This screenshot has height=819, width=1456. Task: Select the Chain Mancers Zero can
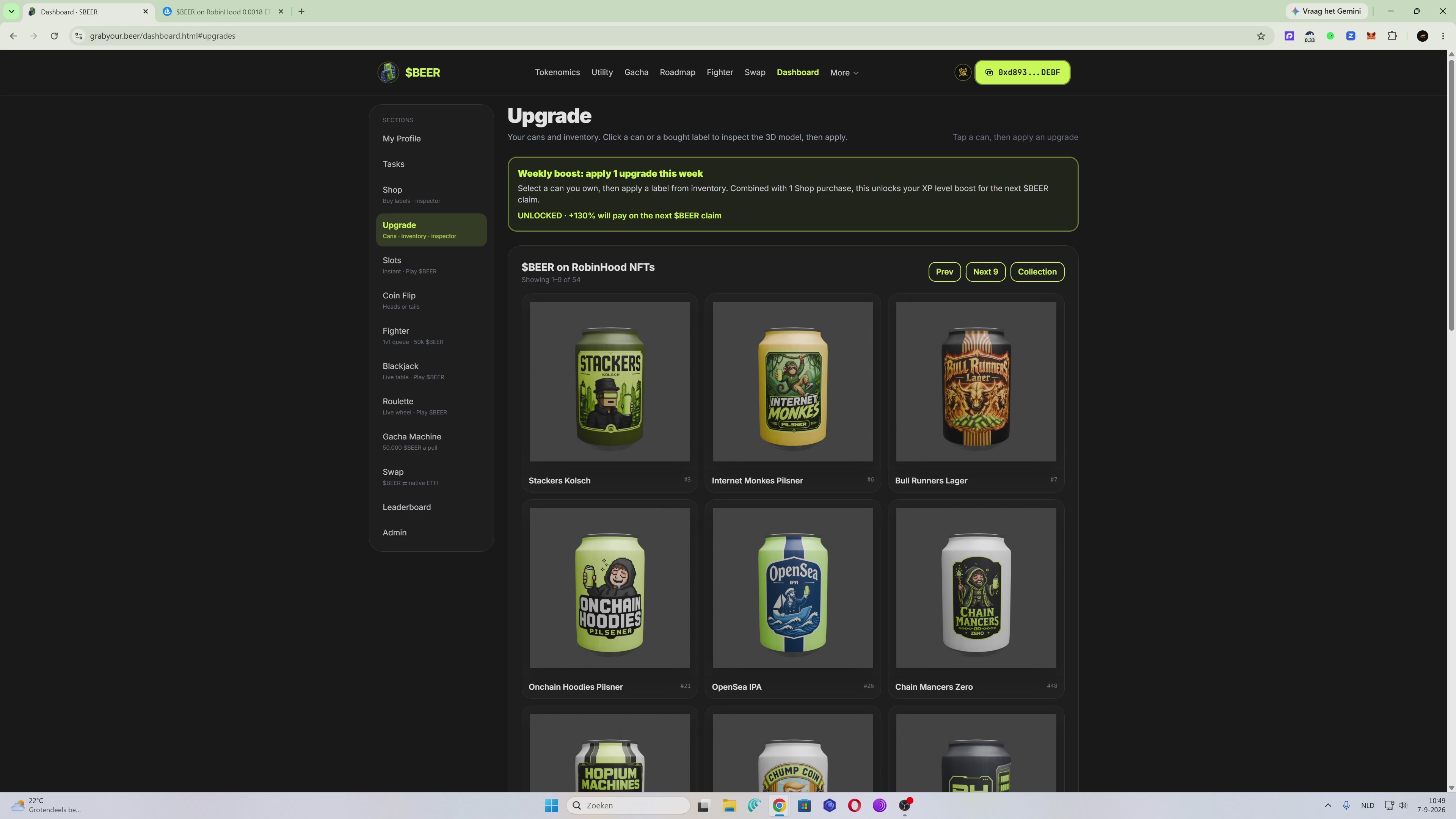pyautogui.click(x=976, y=599)
